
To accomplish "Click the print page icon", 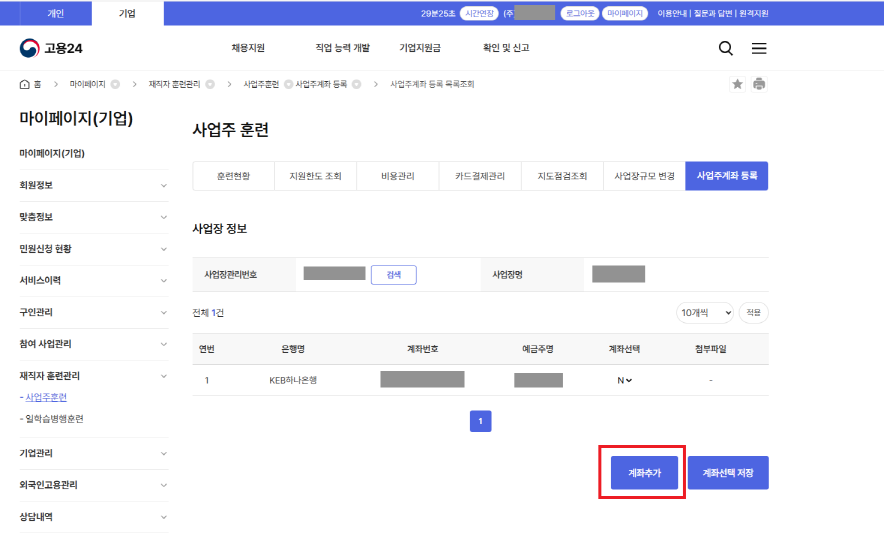I will click(x=759, y=84).
